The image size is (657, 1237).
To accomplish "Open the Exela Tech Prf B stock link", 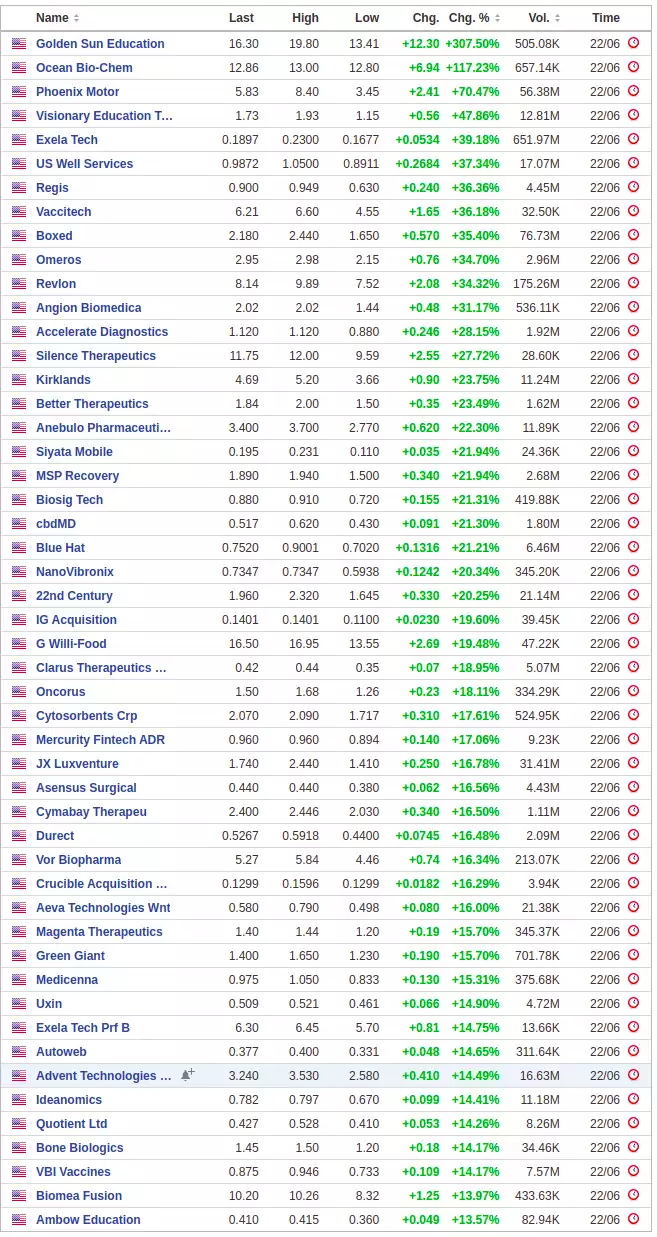I will coord(83,1028).
